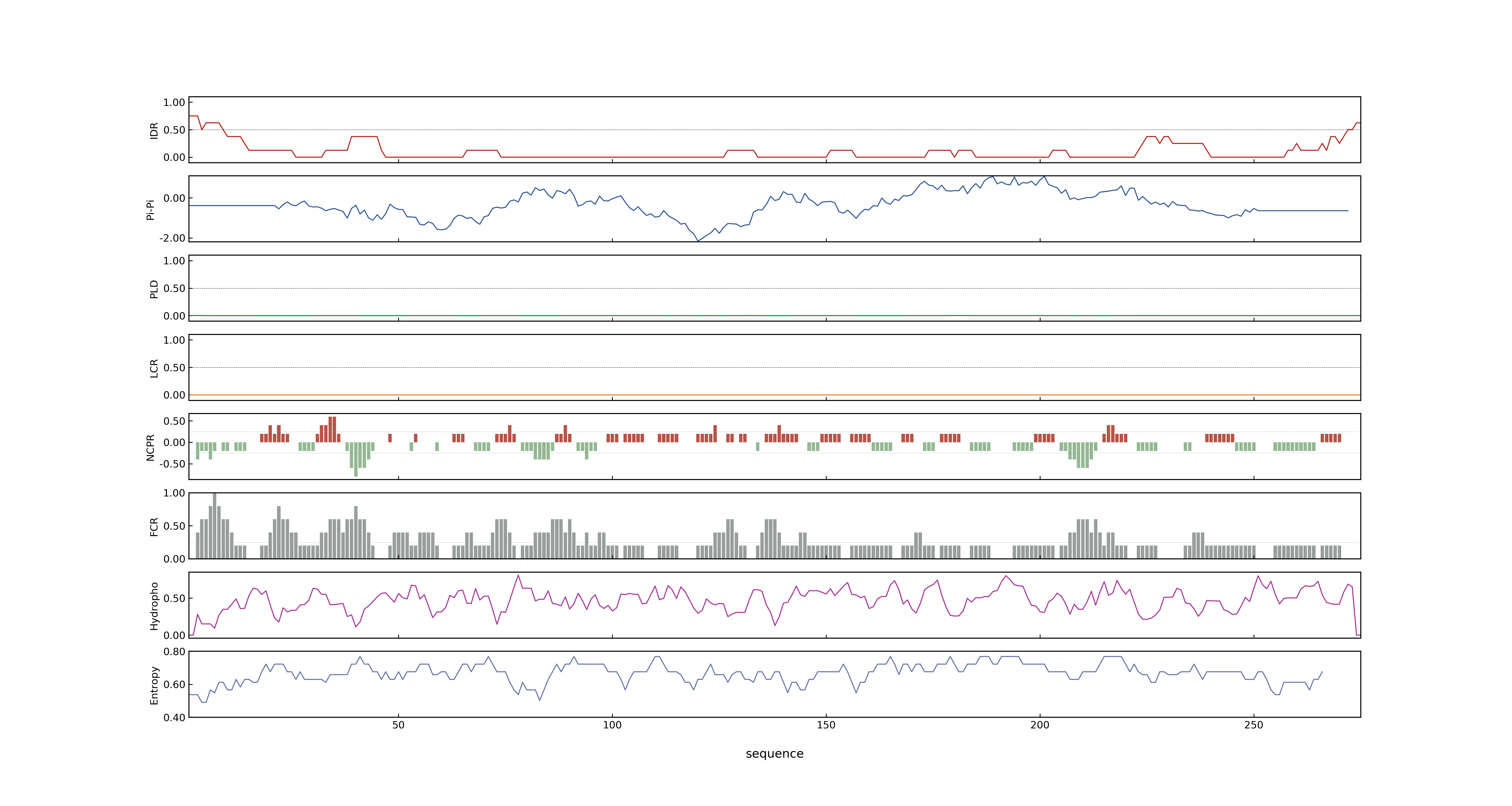
Task: Click the IDR y-axis label
Action: click(x=154, y=130)
